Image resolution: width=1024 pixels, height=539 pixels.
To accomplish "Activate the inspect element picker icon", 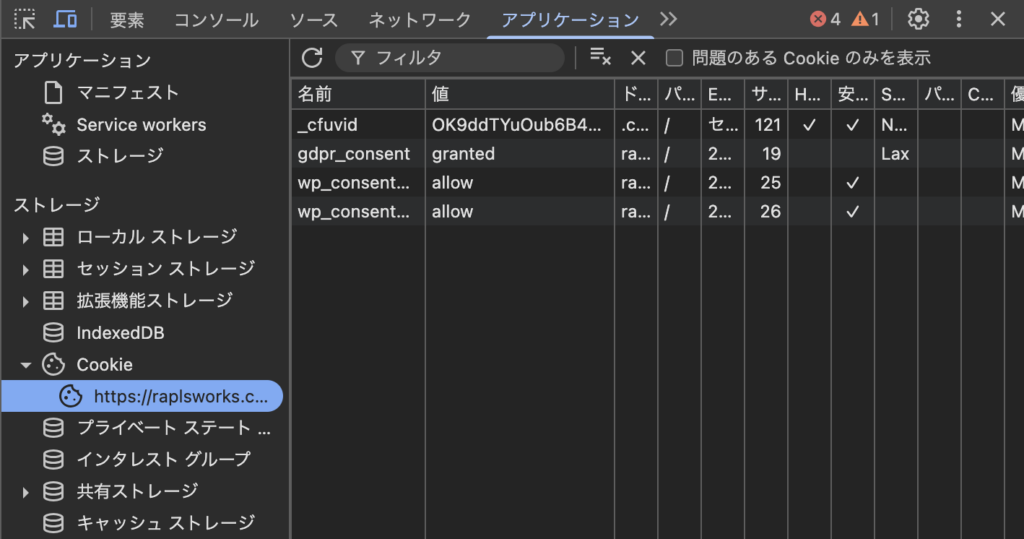I will click(x=25, y=19).
